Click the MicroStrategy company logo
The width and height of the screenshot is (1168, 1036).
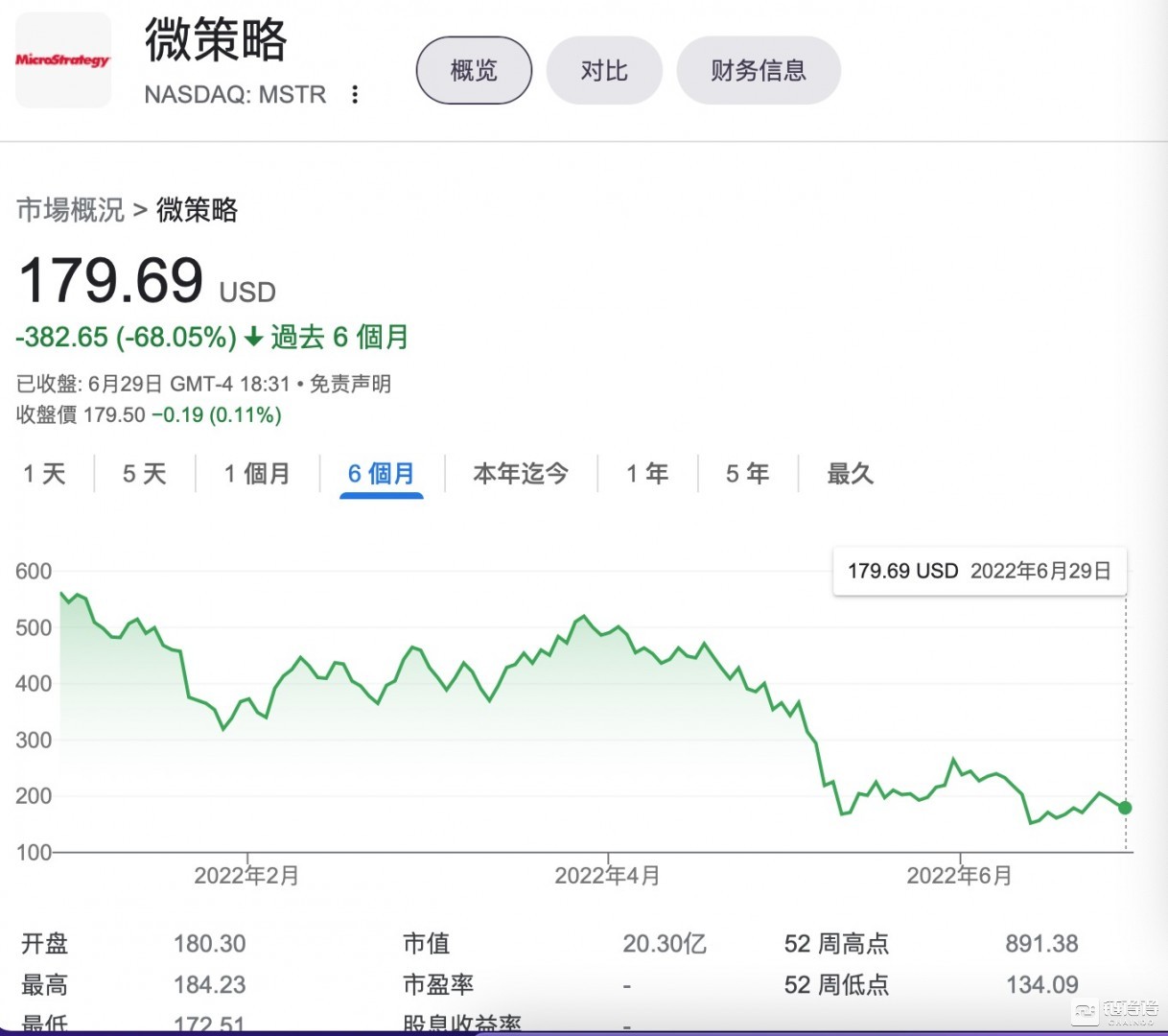point(62,59)
